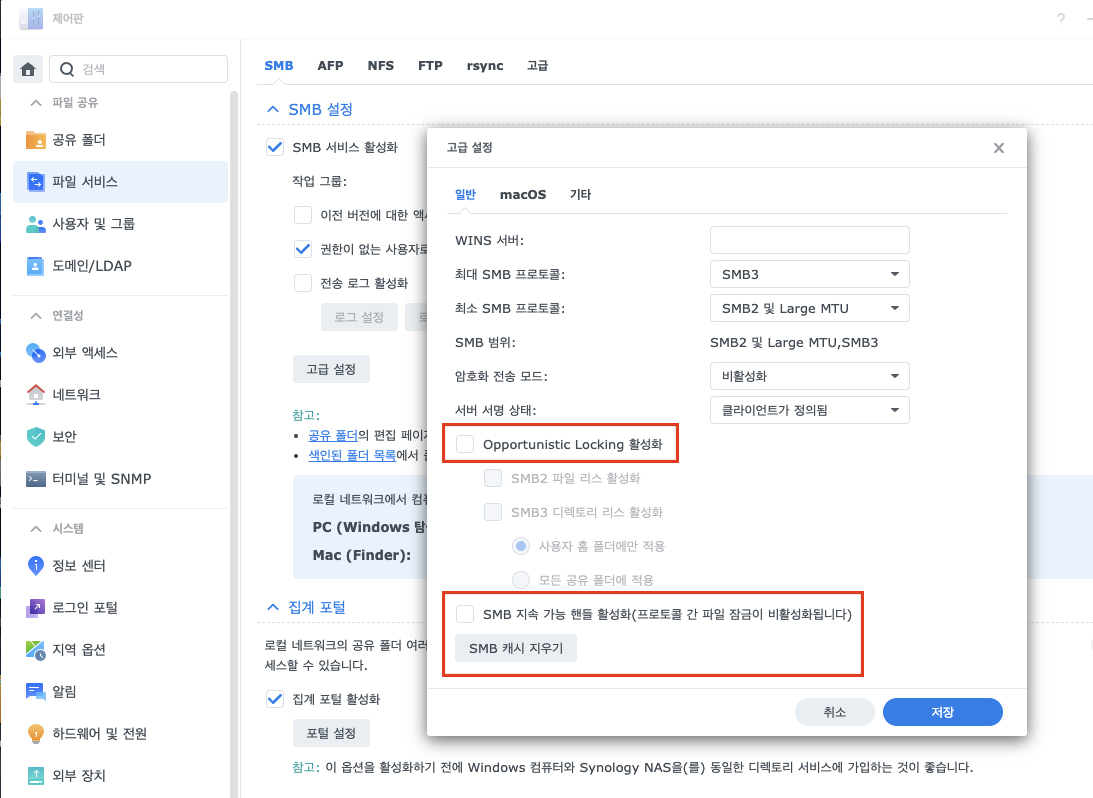Open 최대 SMB 프로토콜 dropdown

click(x=809, y=275)
